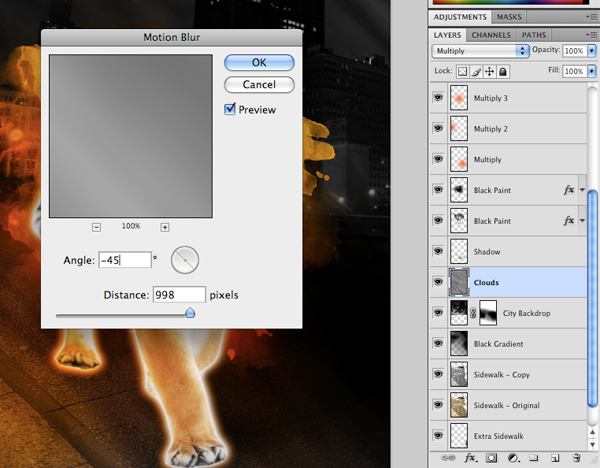Hide the Sidewalk - Original layer

pos(438,404)
